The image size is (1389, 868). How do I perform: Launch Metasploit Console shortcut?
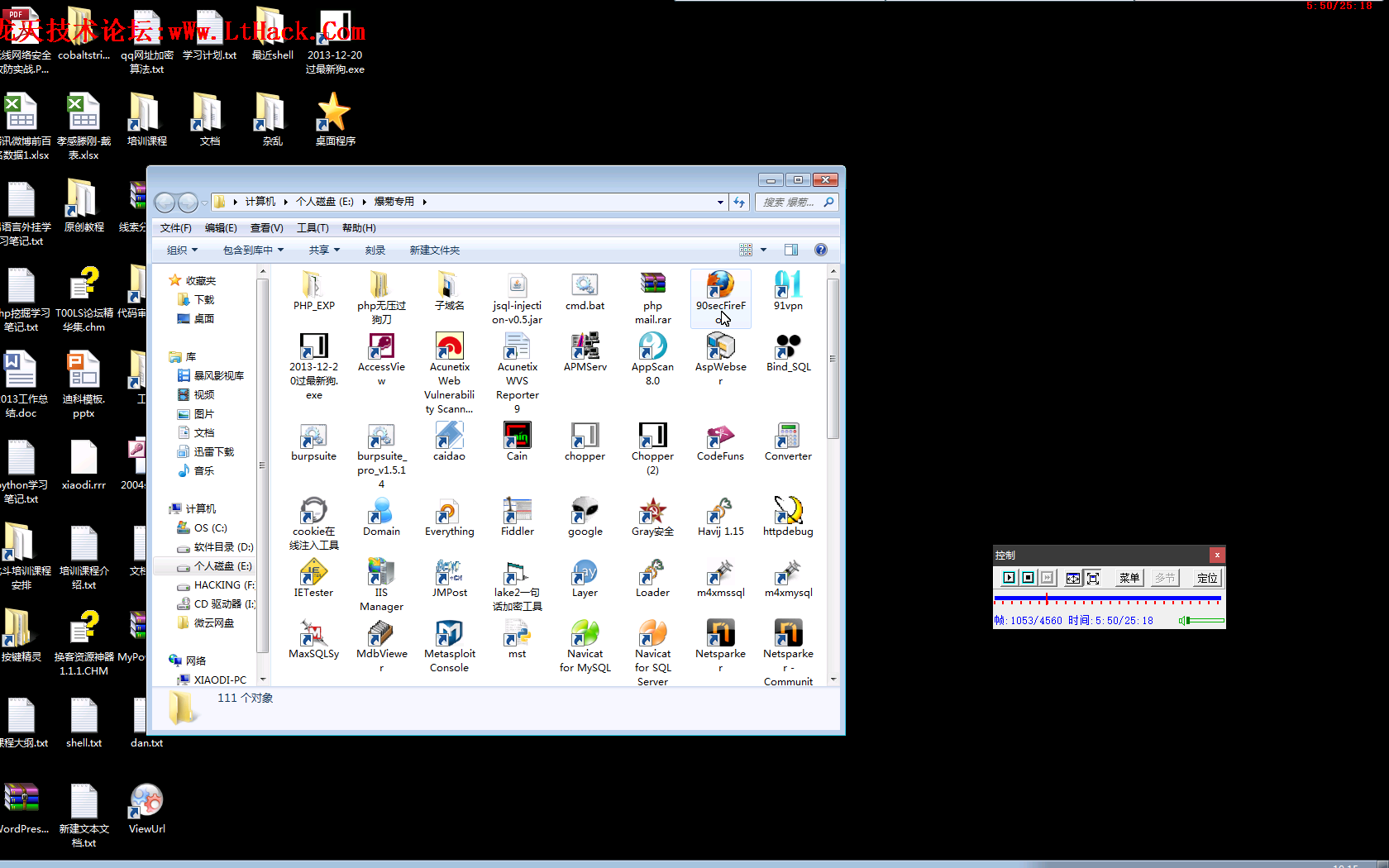pos(449,646)
